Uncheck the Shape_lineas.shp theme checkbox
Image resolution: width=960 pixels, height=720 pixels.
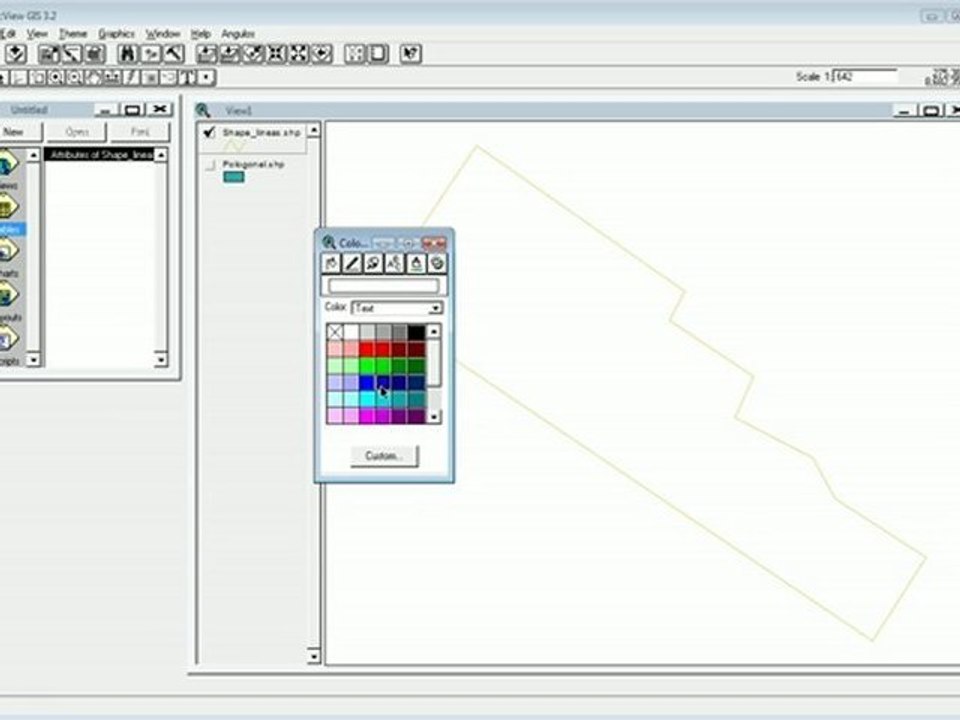point(209,132)
